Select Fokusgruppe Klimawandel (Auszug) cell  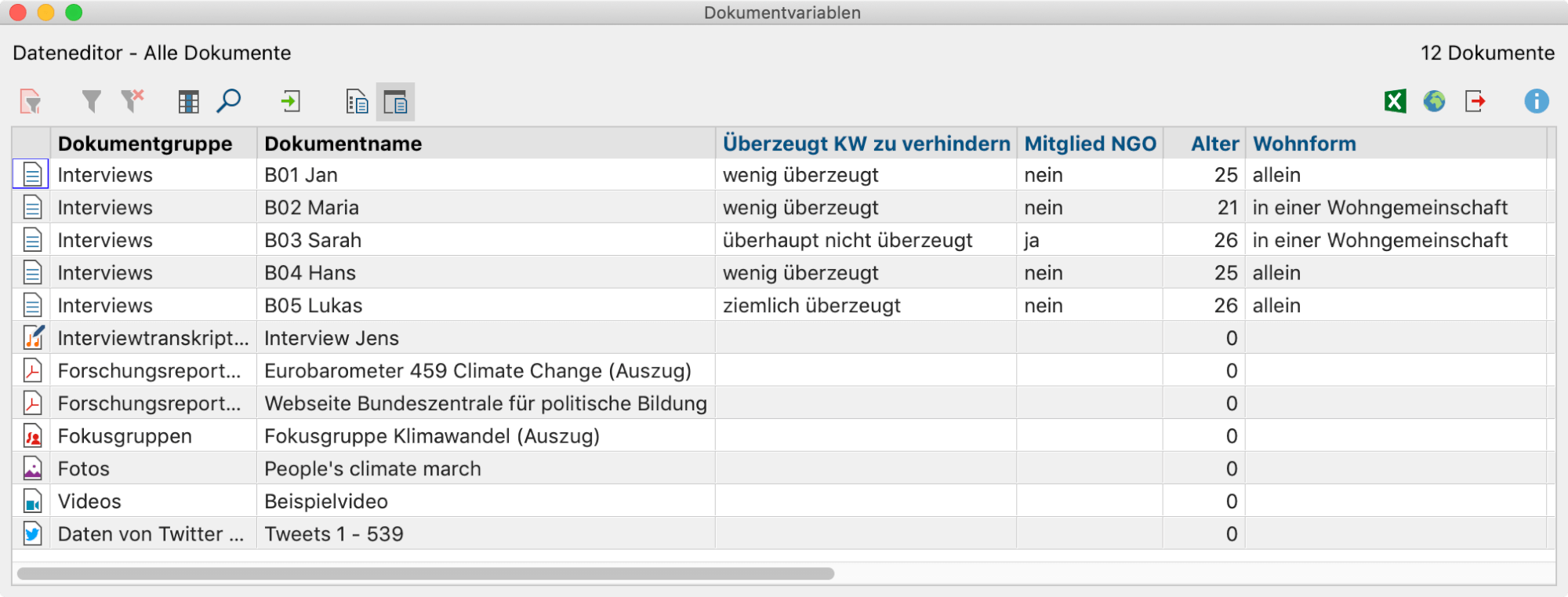click(486, 435)
